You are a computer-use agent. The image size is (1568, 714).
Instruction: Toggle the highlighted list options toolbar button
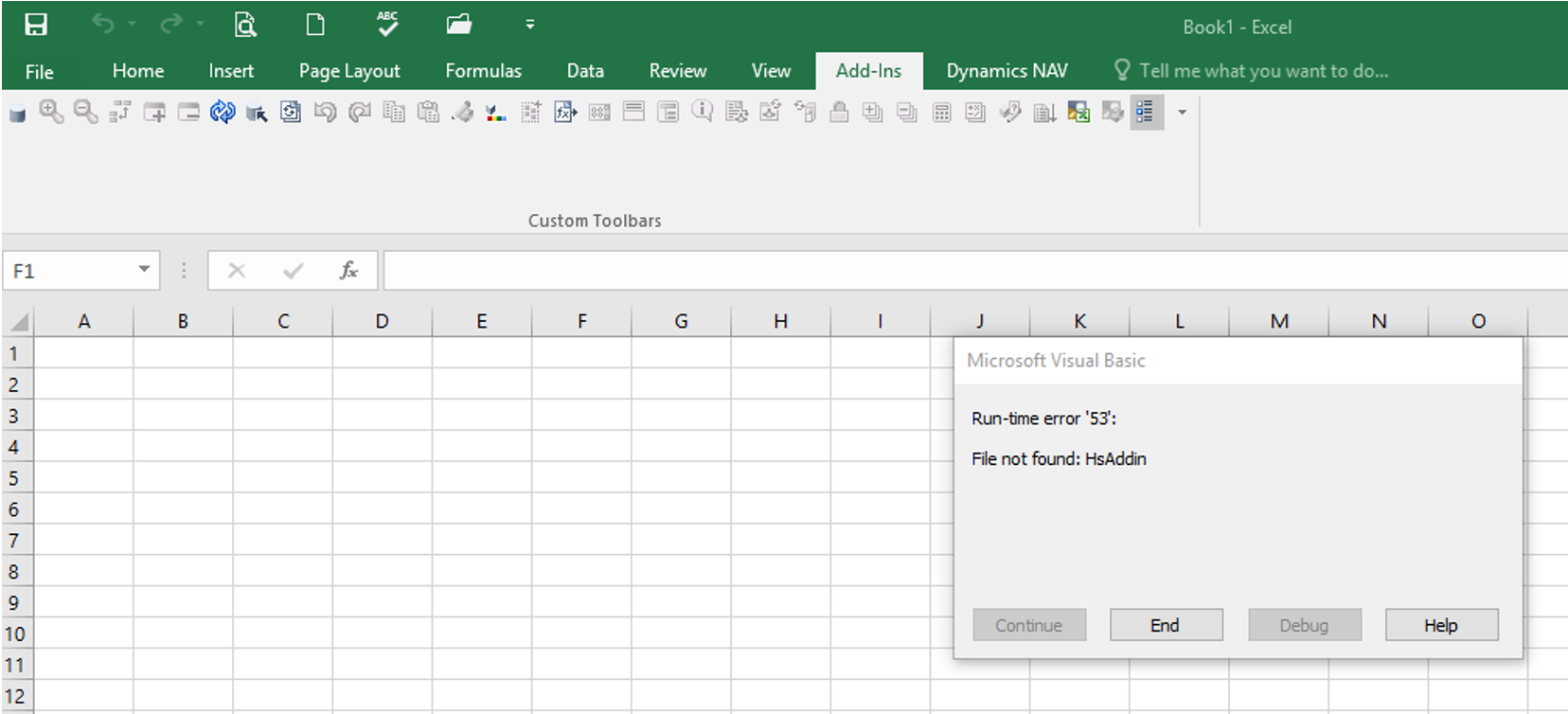pos(1146,113)
